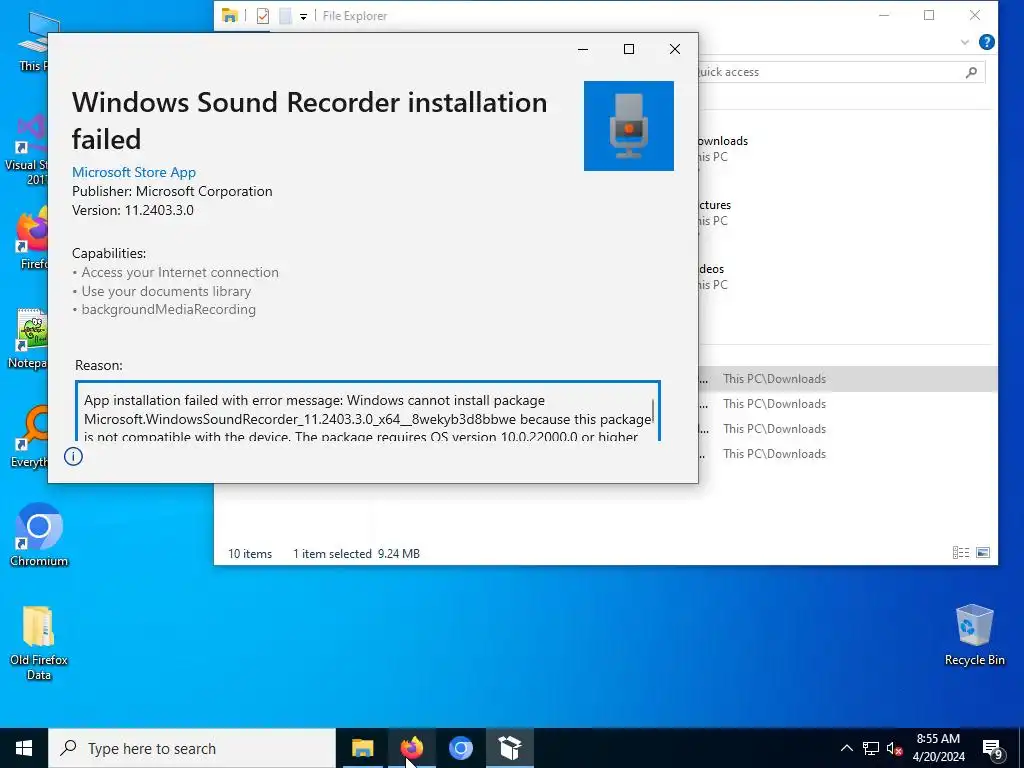Select the fourth This PC\Downloads recent file row

[848, 454]
